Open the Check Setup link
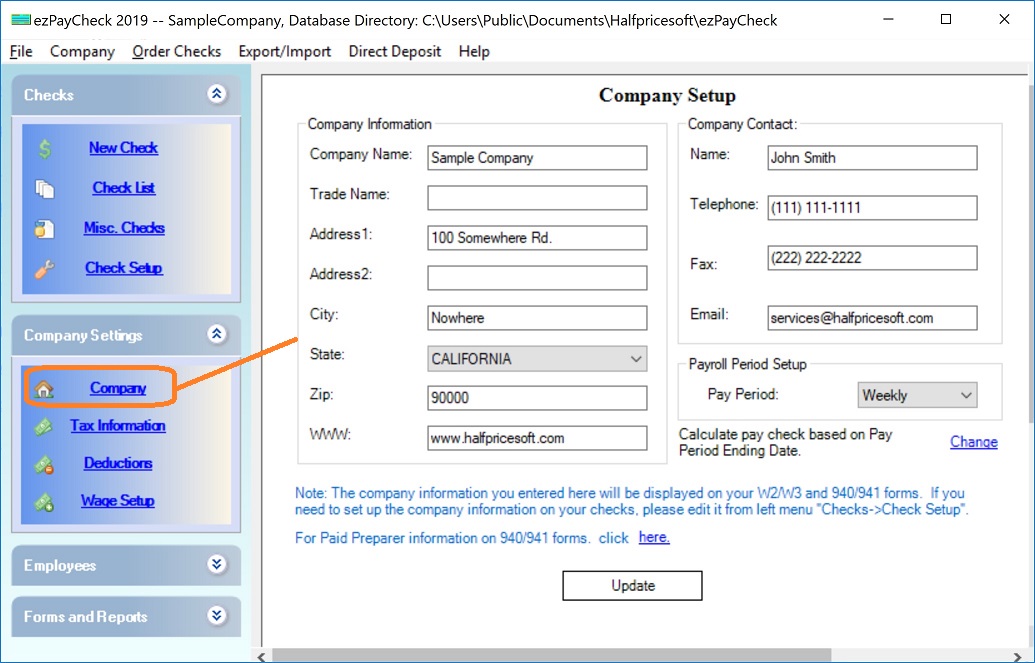Screen dimensions: 1035x663 click(x=123, y=268)
